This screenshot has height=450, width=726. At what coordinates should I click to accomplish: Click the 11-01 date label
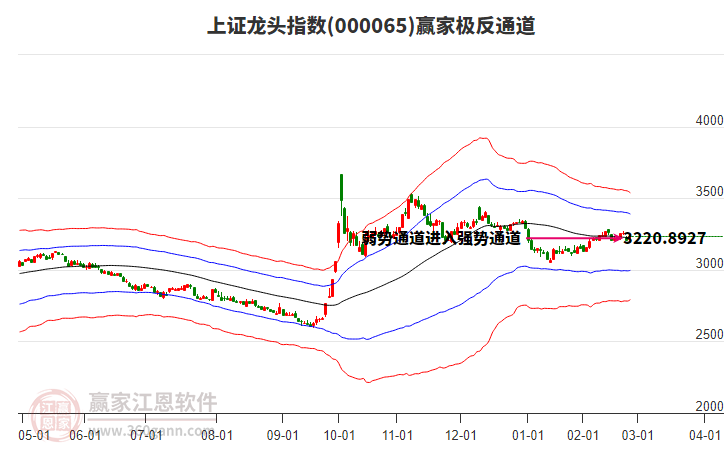point(397,436)
